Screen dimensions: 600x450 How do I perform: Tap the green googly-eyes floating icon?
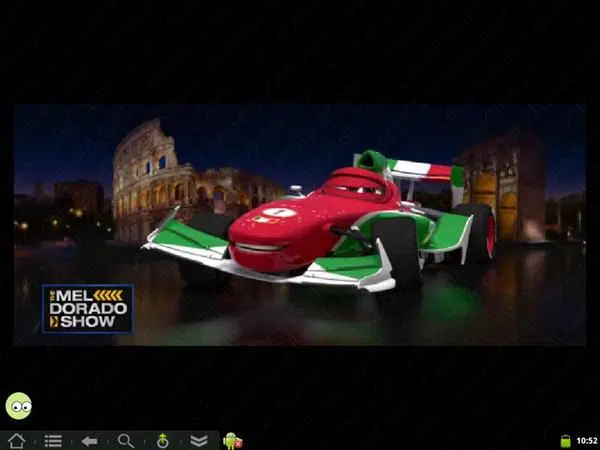coord(19,406)
